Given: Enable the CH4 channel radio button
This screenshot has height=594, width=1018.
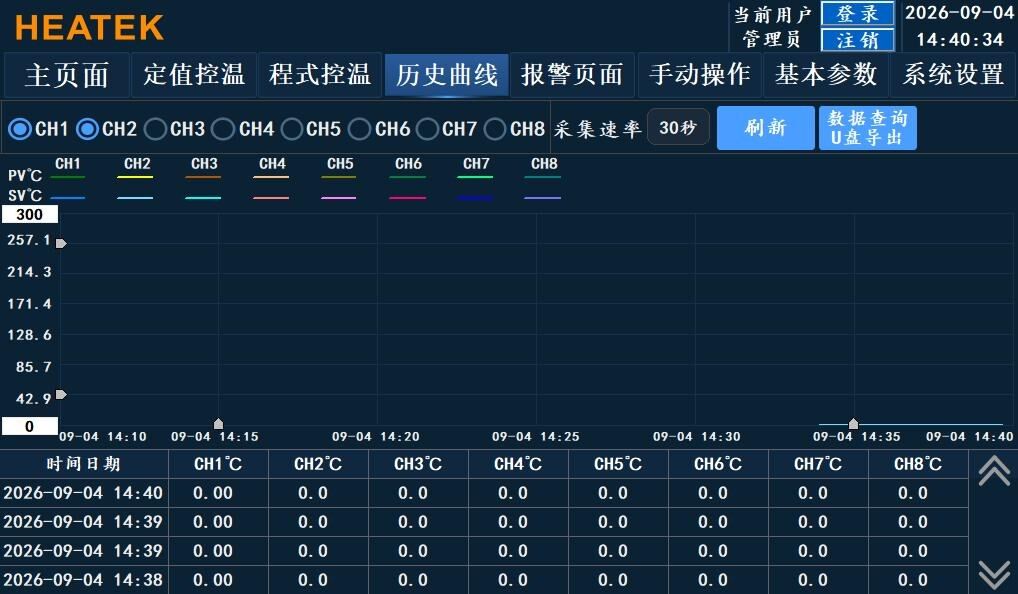Looking at the screenshot, I should pos(223,129).
